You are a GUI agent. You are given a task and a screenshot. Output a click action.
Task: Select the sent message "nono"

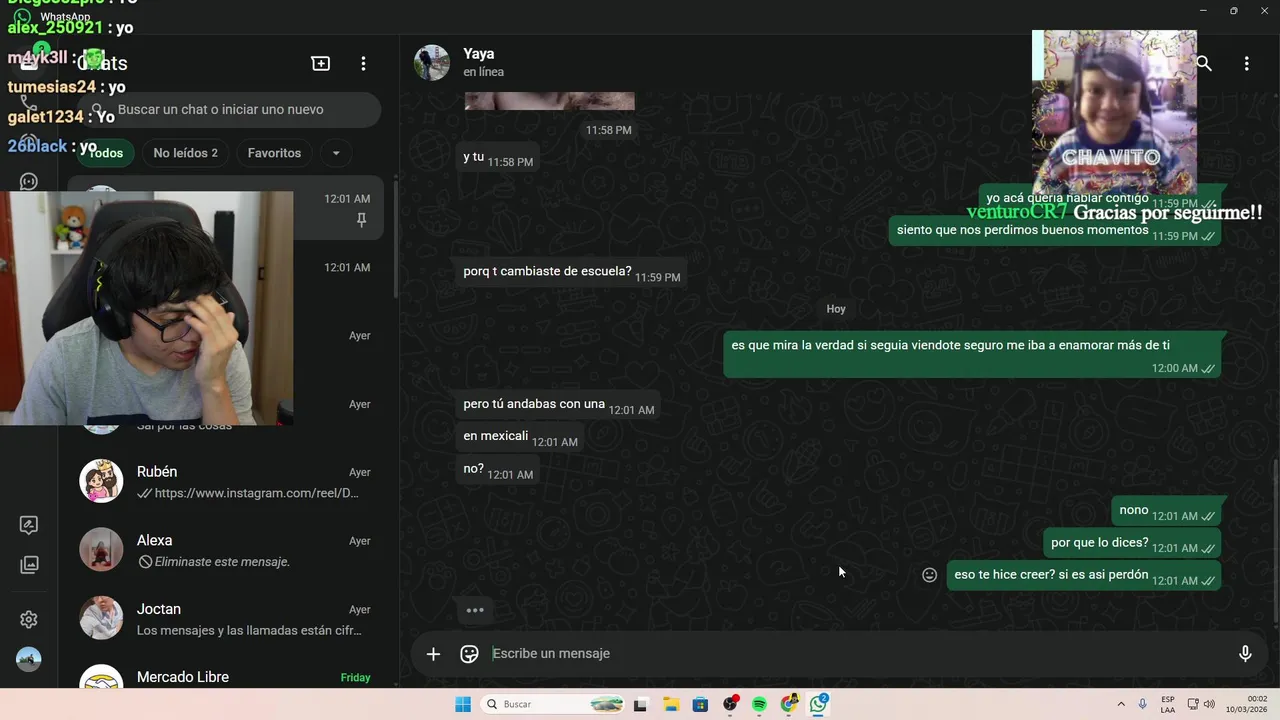pyautogui.click(x=1166, y=511)
